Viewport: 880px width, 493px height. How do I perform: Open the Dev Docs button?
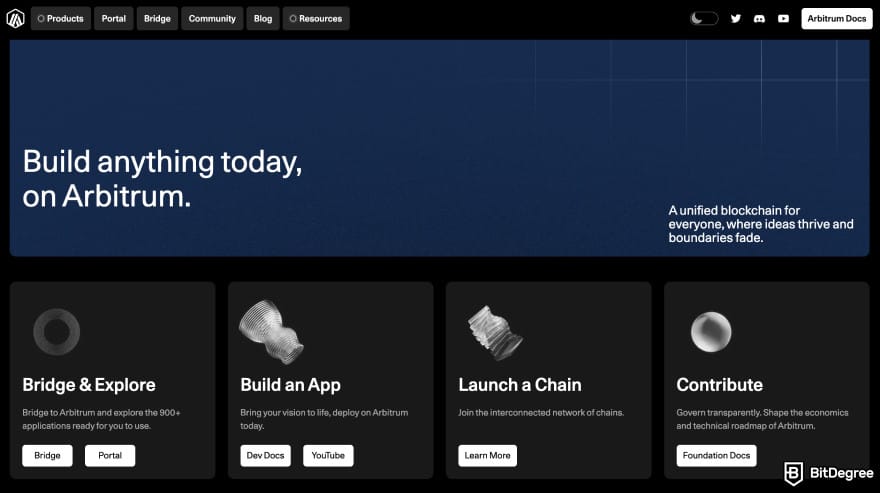(265, 455)
